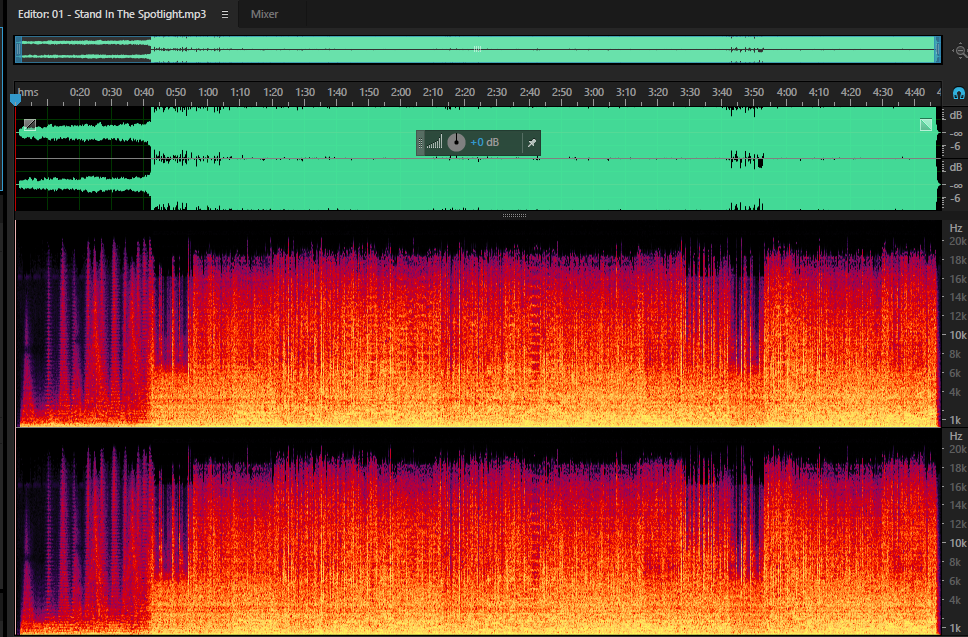Click the 3:50 mark on the ruler
968x637 pixels.
tap(754, 92)
